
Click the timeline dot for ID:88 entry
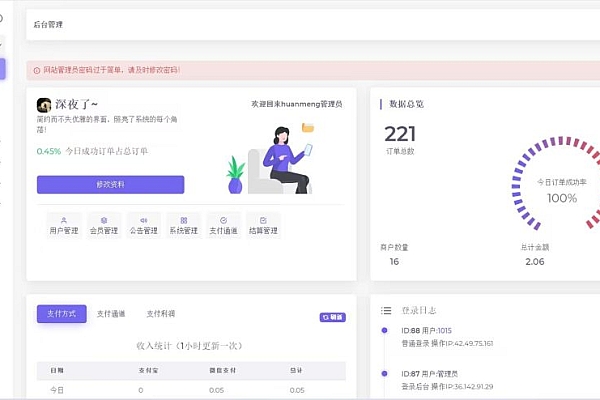pyautogui.click(x=385, y=330)
